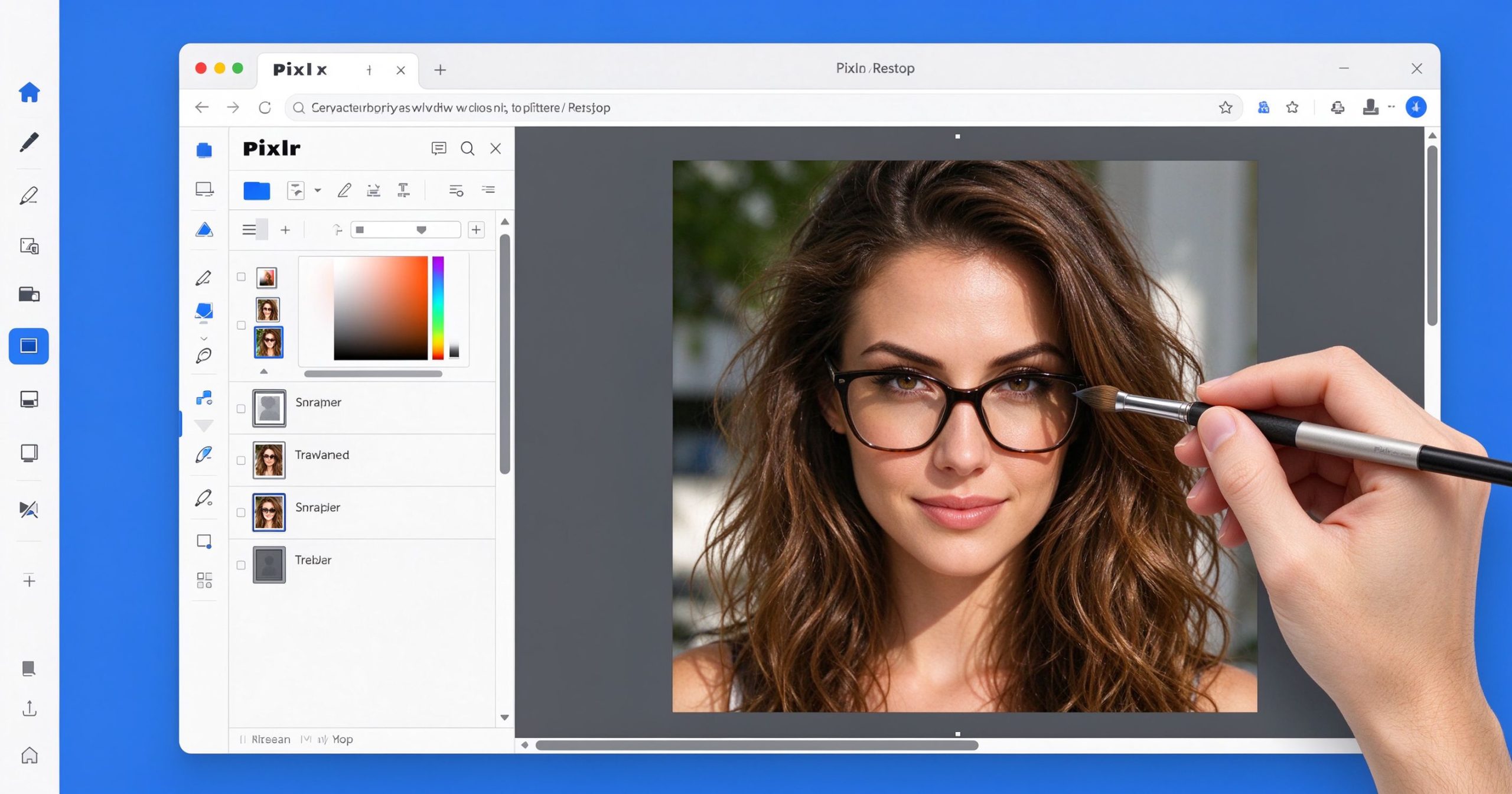
Task: Click the text T icon in Pixlr toolbar
Action: coord(403,190)
